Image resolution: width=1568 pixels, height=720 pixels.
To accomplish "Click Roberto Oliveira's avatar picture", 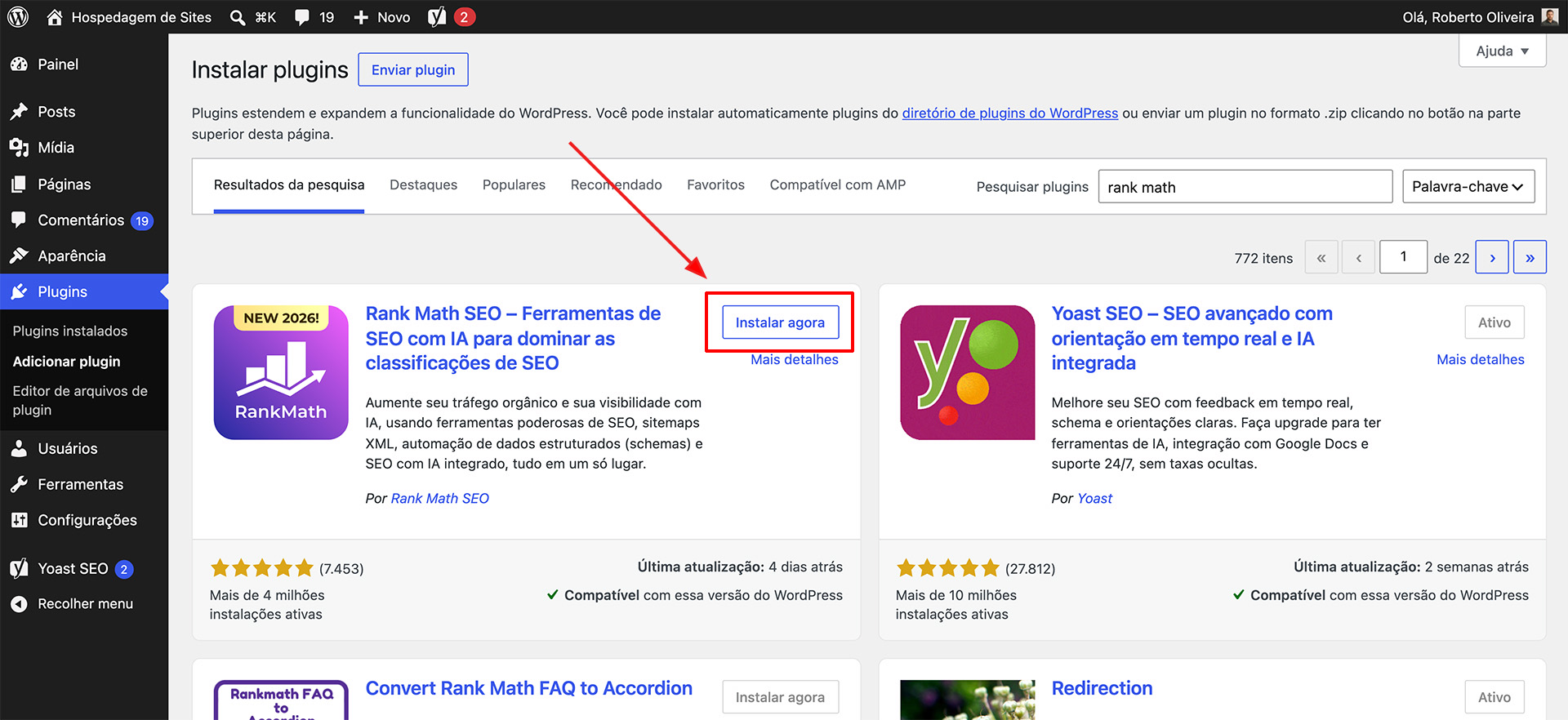I will [x=1549, y=17].
